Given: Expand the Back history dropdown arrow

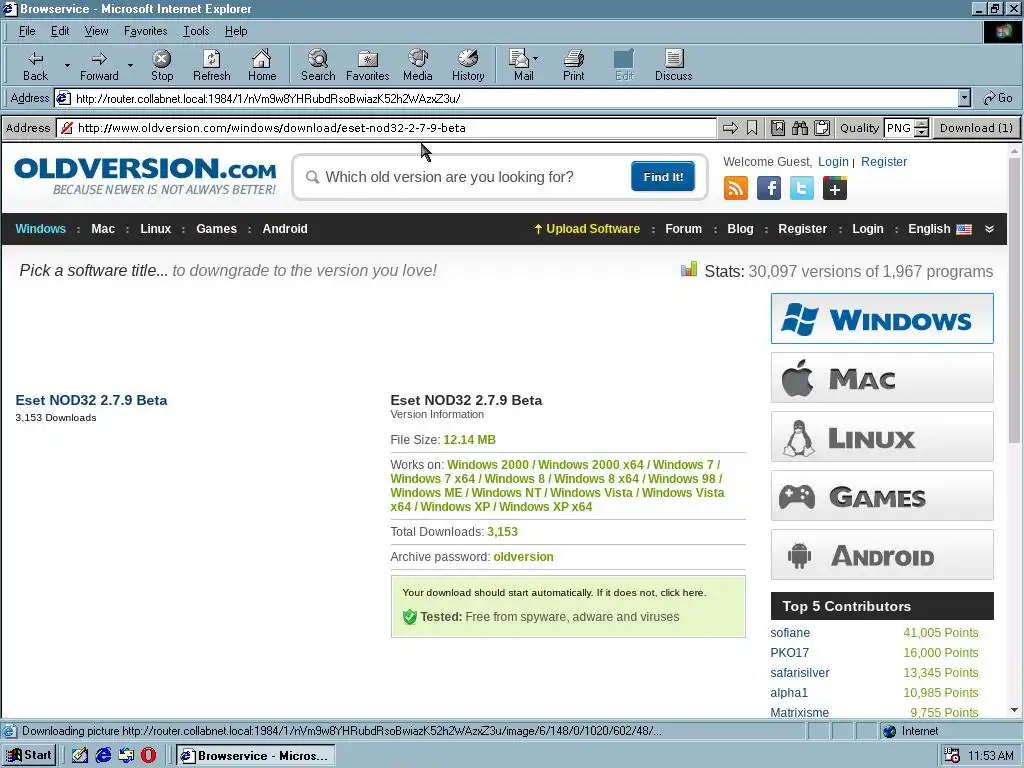Looking at the screenshot, I should (x=67, y=65).
